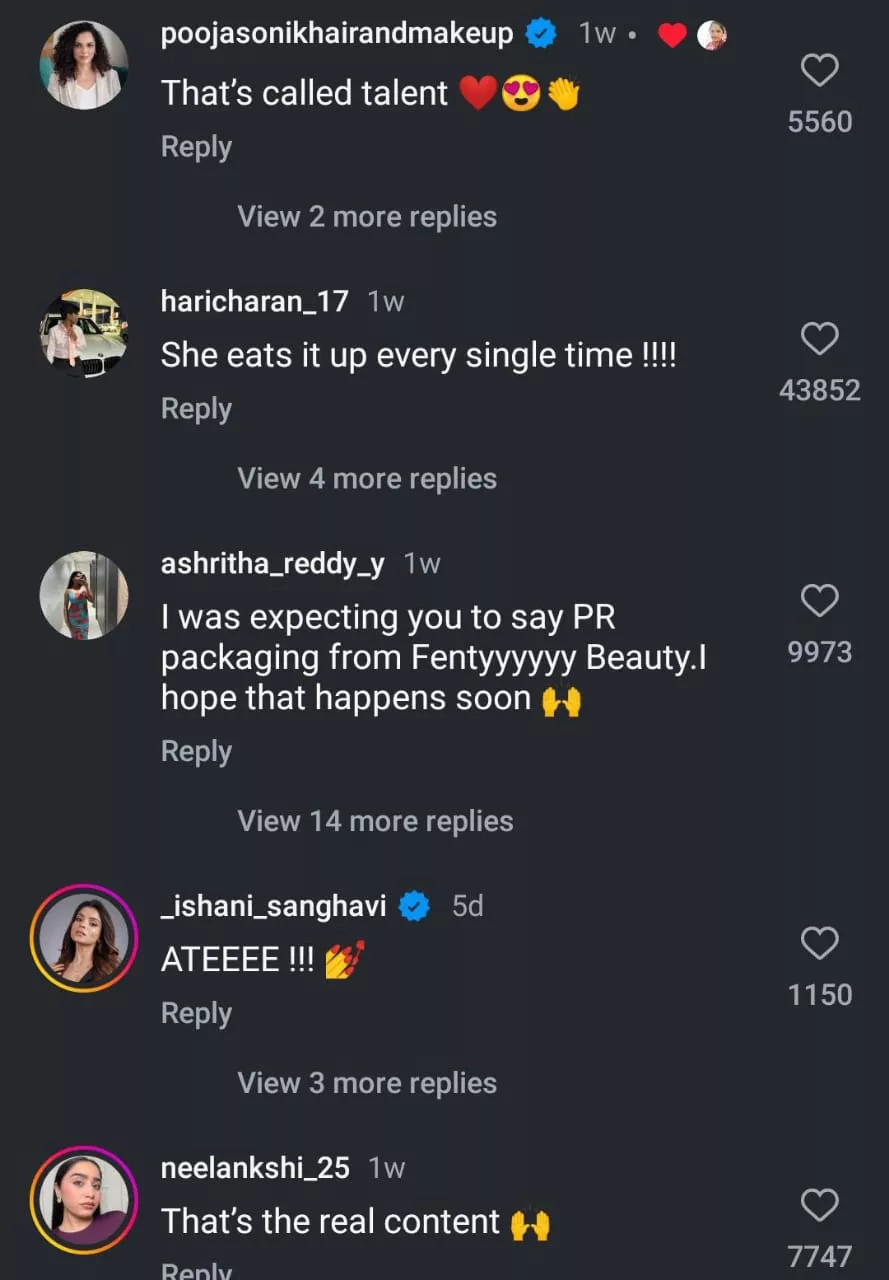This screenshot has width=889, height=1280.
Task: View _ishani_sanghavi's story ring avatar
Action: click(84, 937)
